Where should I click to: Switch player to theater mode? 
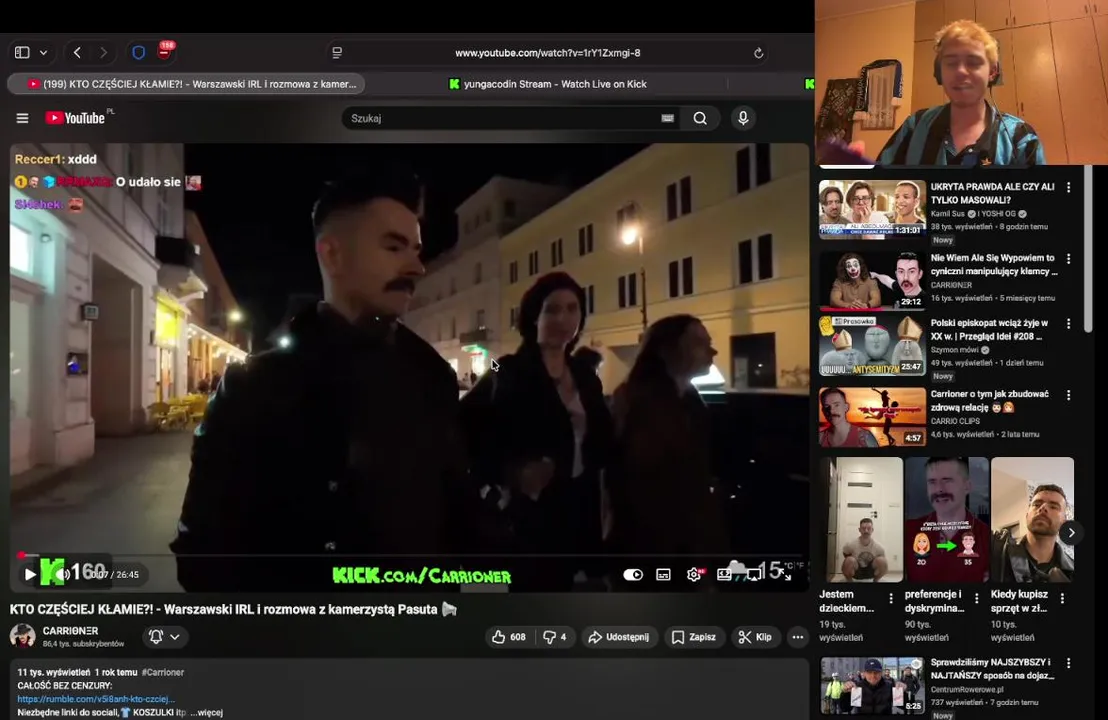pos(724,574)
